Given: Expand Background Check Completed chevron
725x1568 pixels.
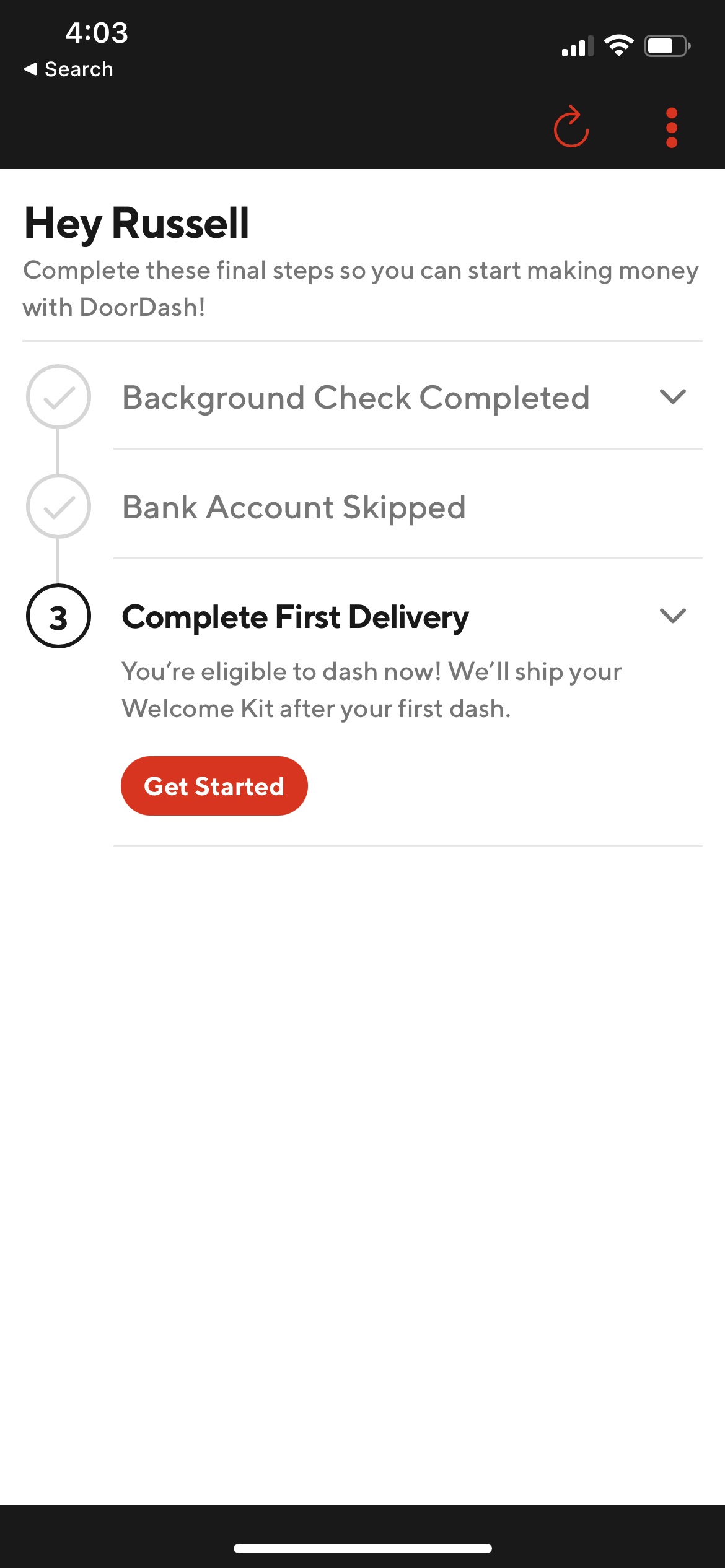Looking at the screenshot, I should (672, 396).
